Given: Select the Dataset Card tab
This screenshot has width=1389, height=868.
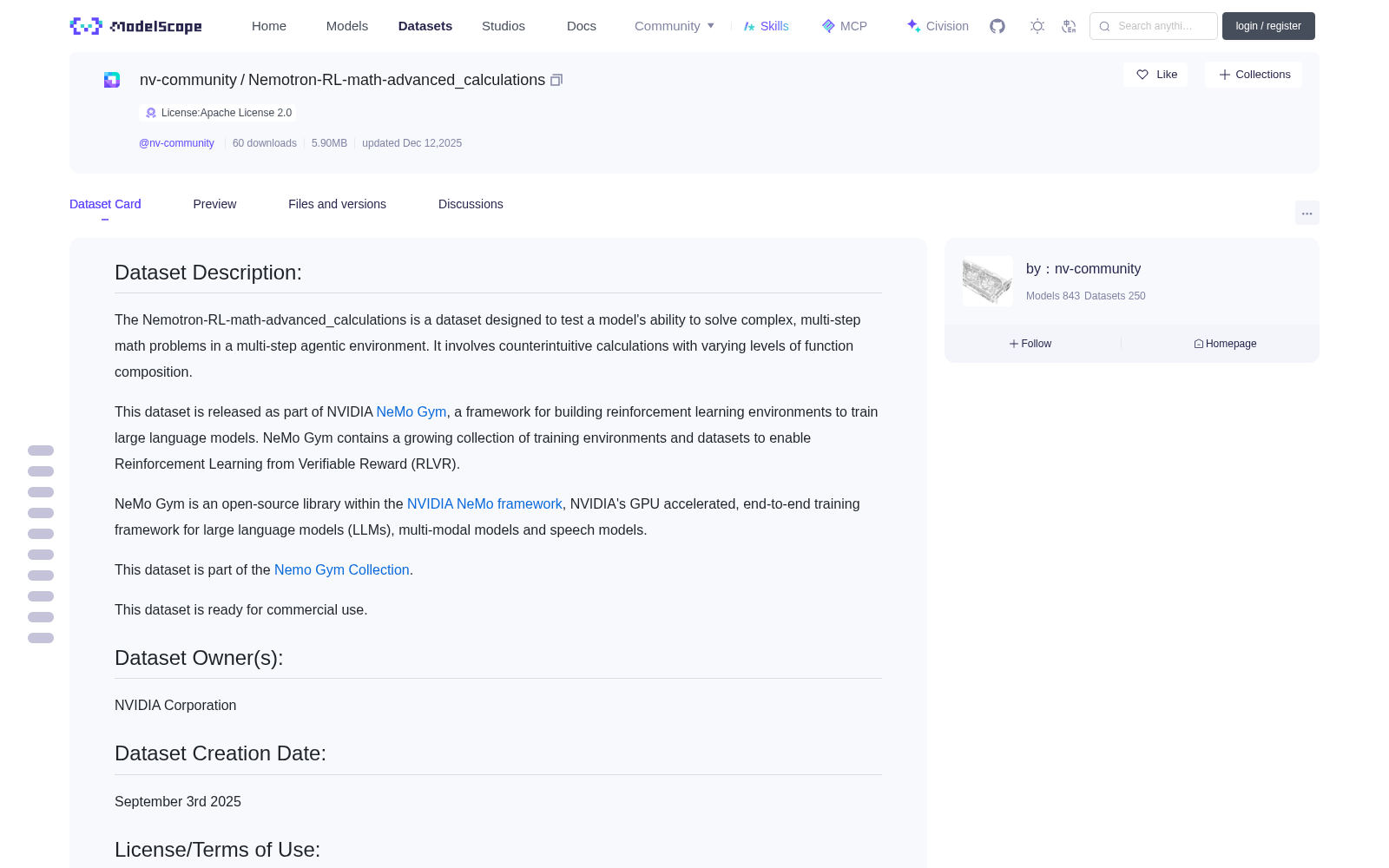Looking at the screenshot, I should [x=105, y=204].
